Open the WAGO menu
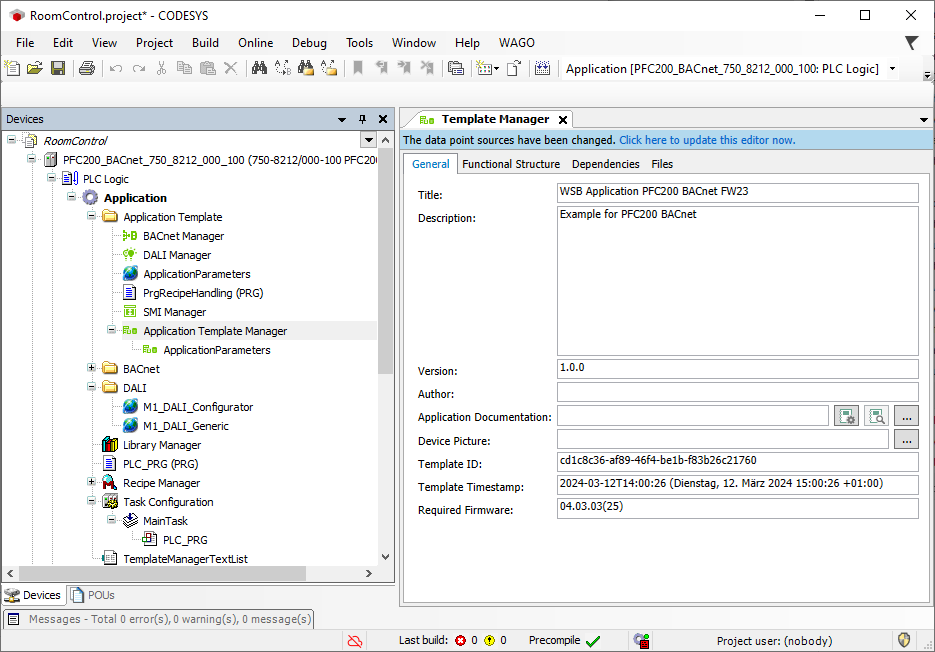Viewport: 935px width, 652px height. (516, 43)
